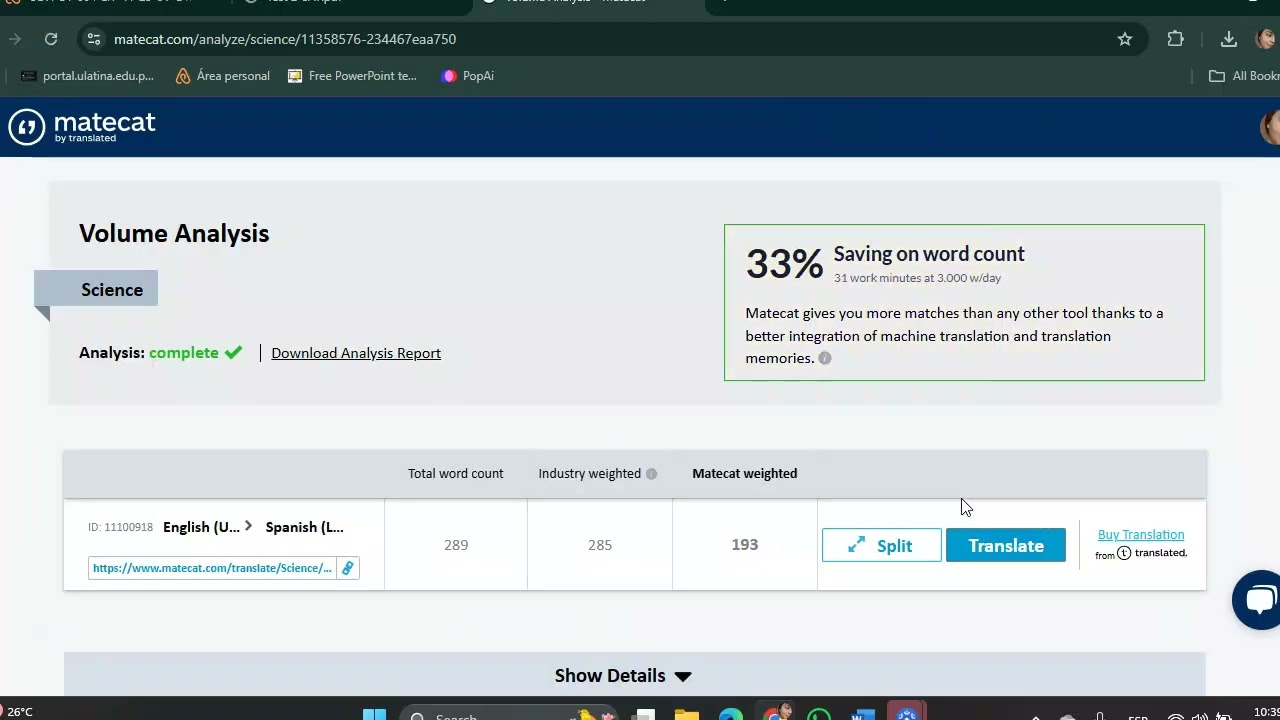Click the Matecat logo in the header
The width and height of the screenshot is (1280, 720).
click(82, 126)
